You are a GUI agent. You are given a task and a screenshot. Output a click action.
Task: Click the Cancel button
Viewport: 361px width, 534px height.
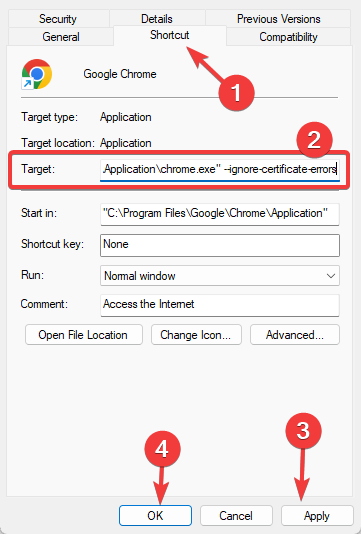click(236, 516)
